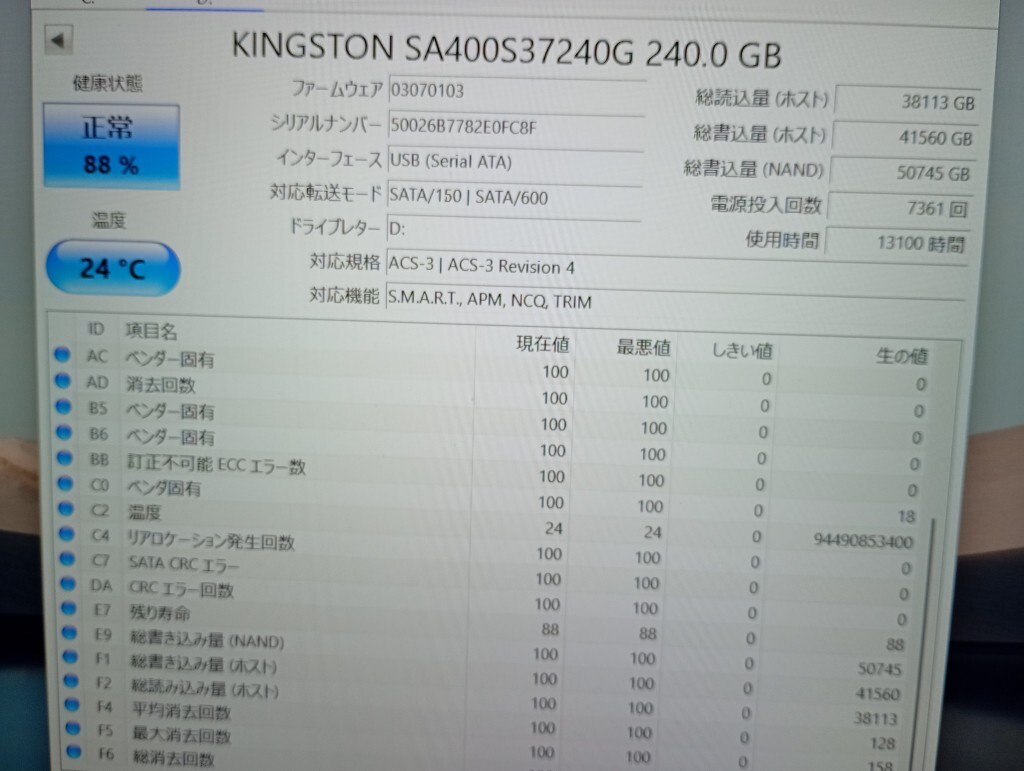This screenshot has height=771, width=1024.
Task: Click the status circle for F6 総消去回数
Action: coord(73,752)
